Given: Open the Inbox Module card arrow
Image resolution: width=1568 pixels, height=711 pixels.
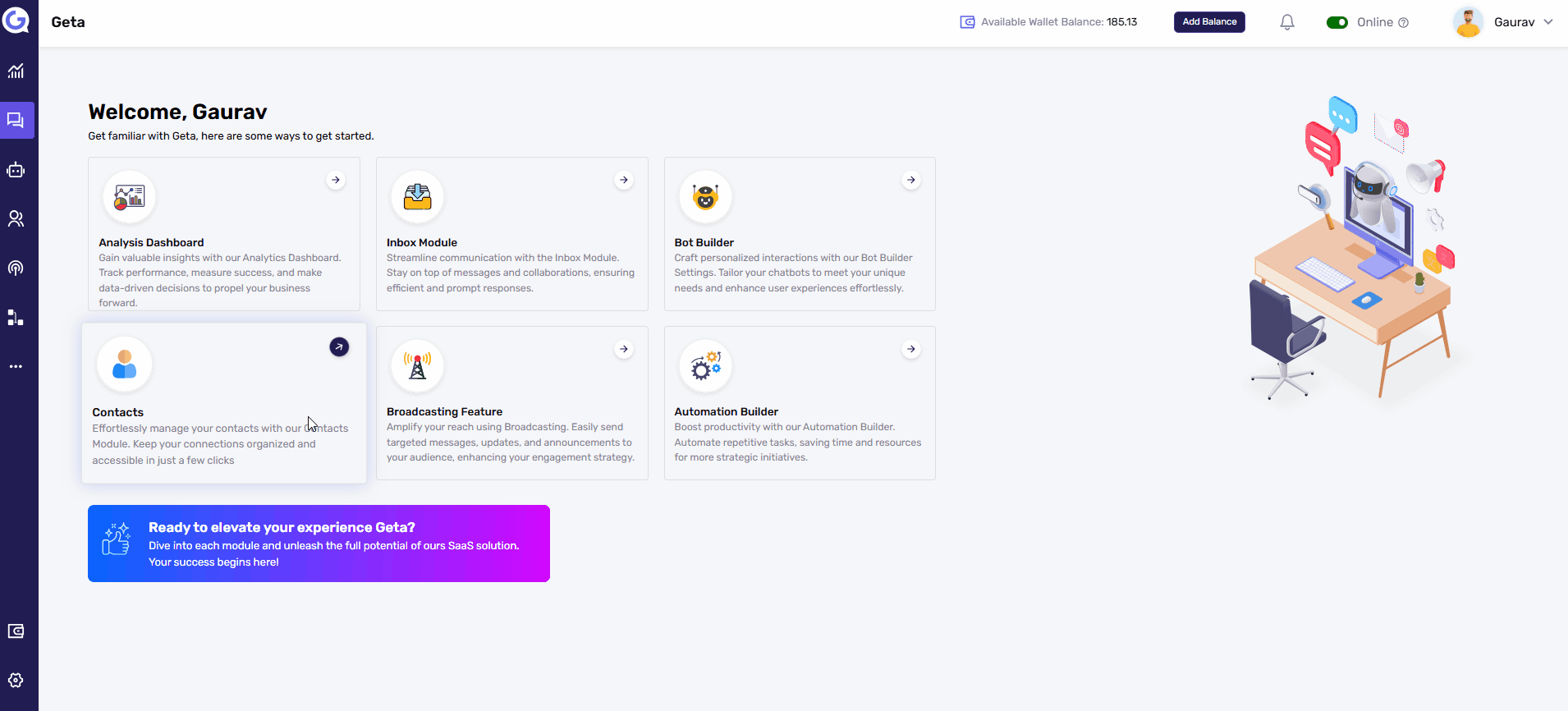Looking at the screenshot, I should point(624,180).
